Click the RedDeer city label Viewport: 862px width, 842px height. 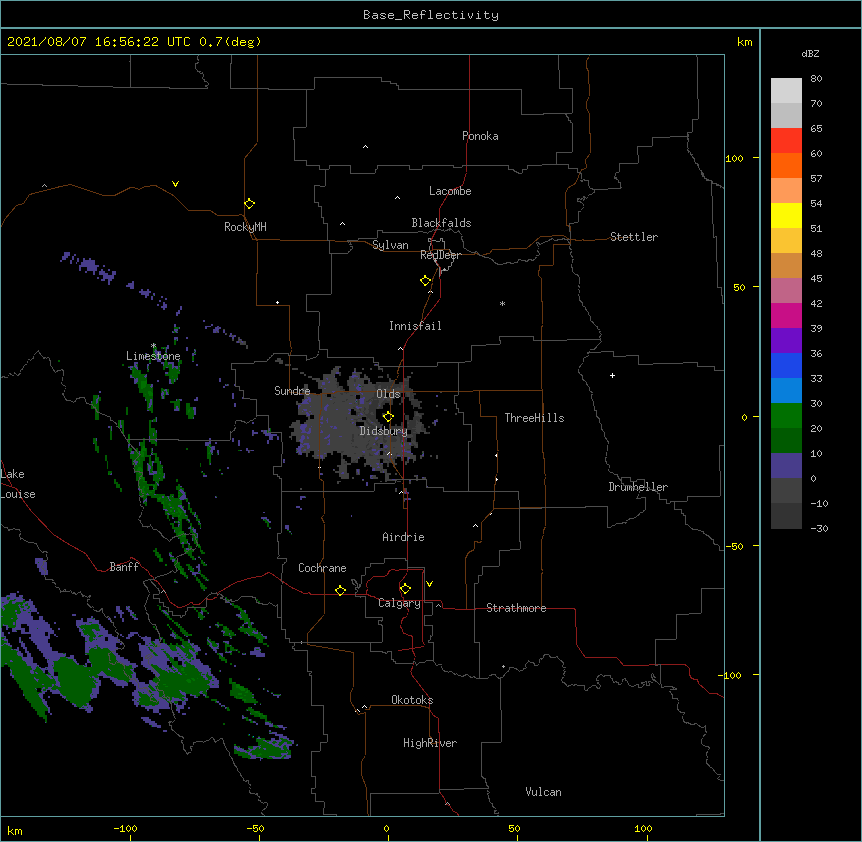(440, 255)
